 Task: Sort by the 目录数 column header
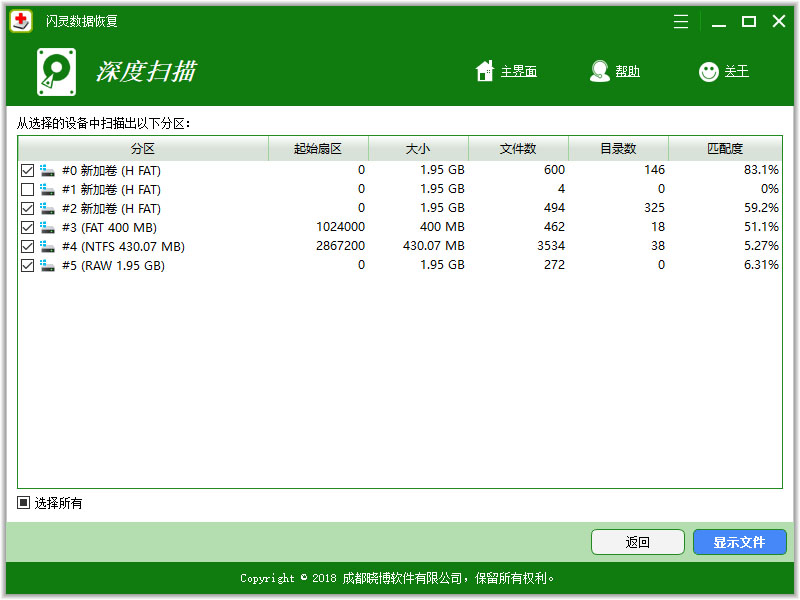click(618, 148)
